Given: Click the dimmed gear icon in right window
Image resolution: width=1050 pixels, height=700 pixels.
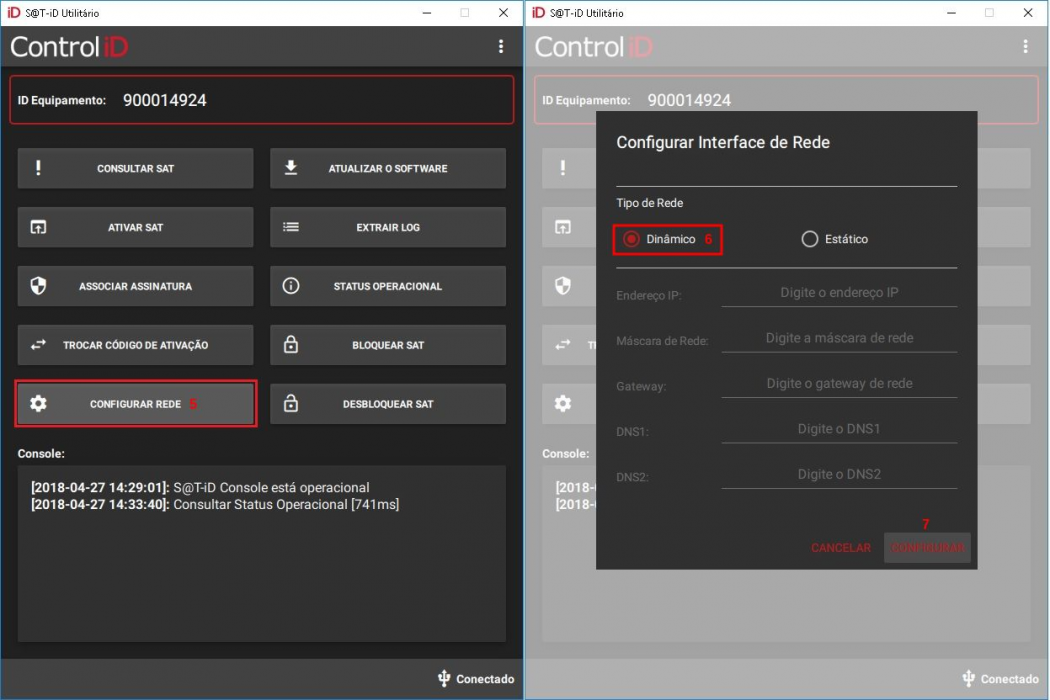Looking at the screenshot, I should 562,403.
